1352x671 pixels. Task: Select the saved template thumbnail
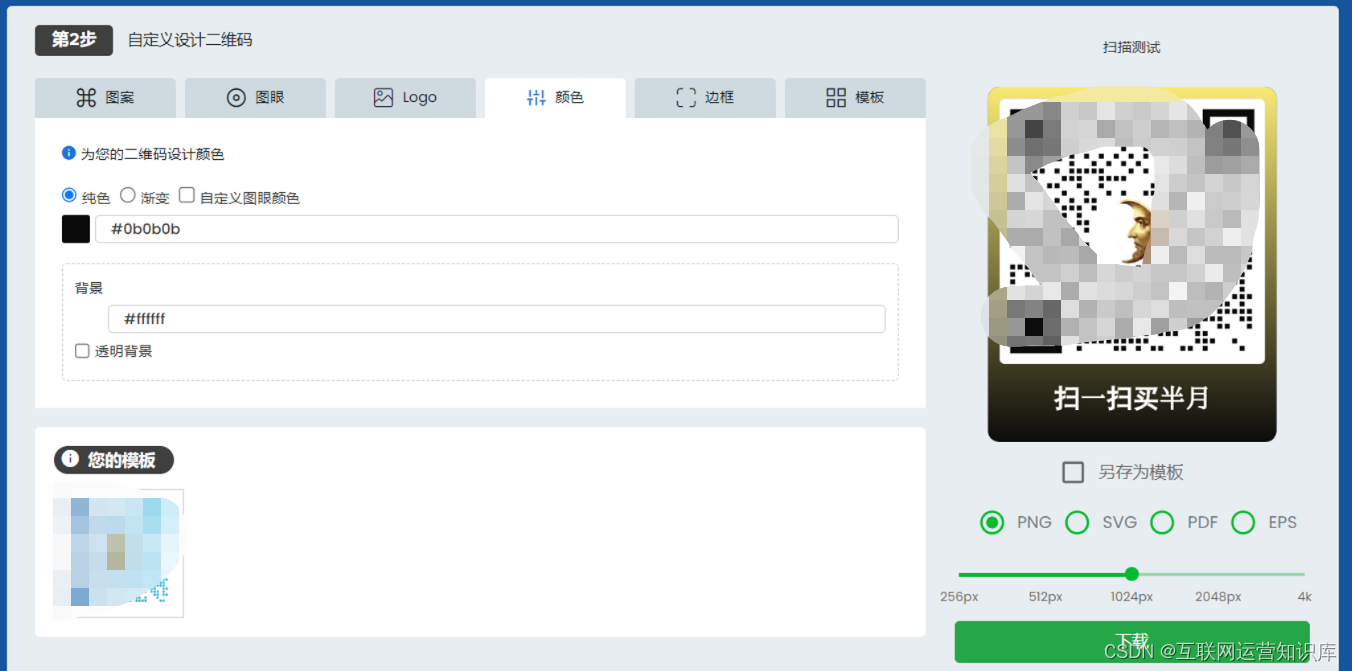[x=118, y=553]
